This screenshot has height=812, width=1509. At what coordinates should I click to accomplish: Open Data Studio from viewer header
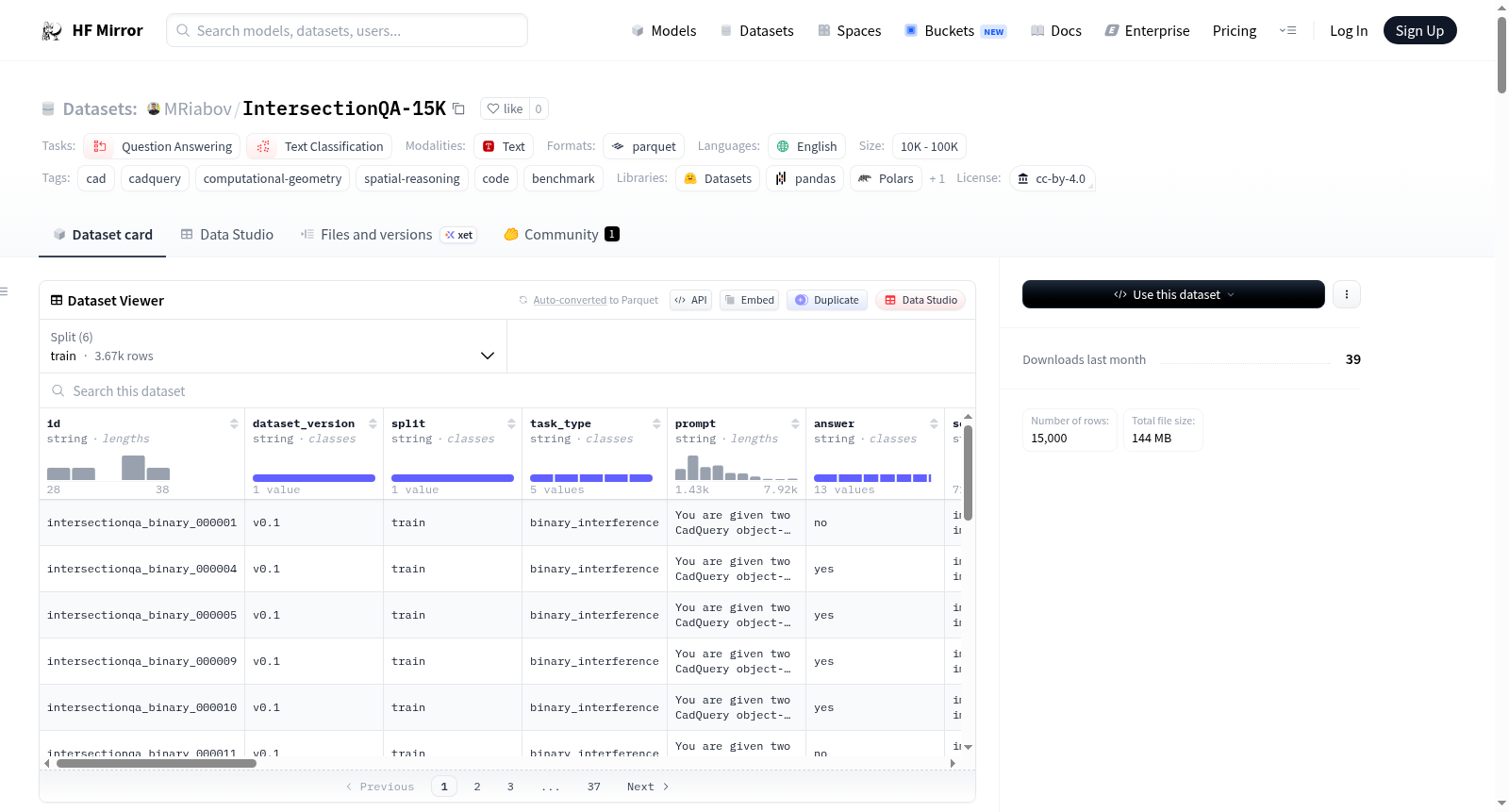(920, 300)
